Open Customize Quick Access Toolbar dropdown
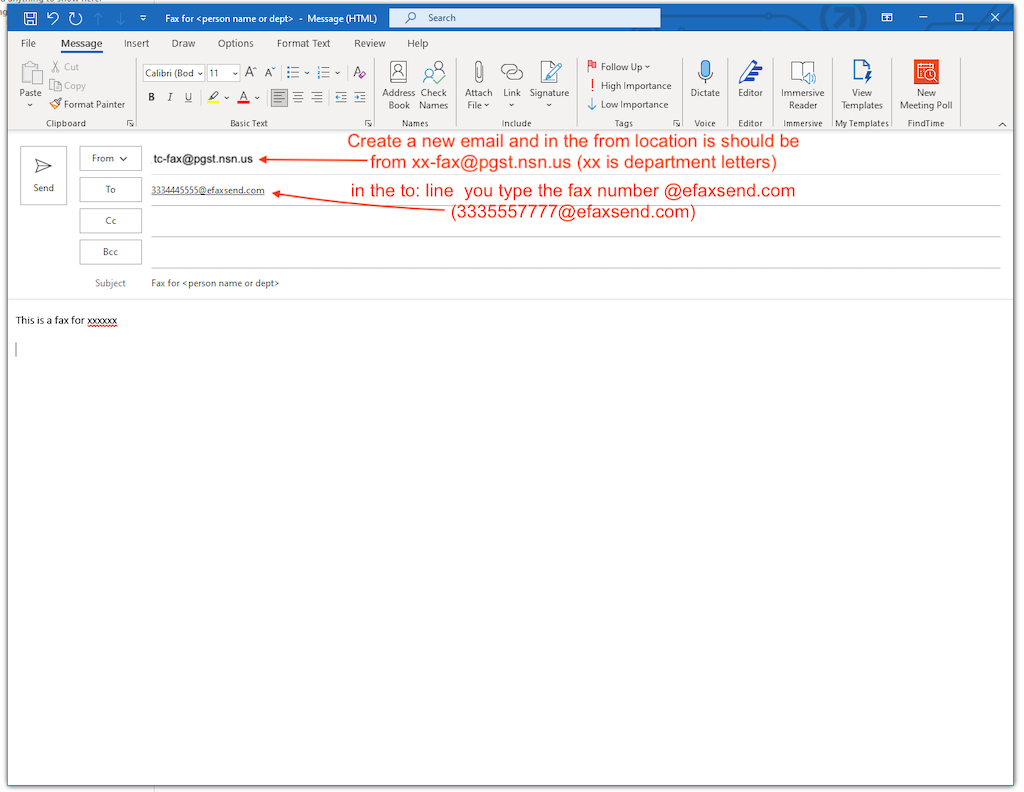This screenshot has height=792, width=1024. [x=143, y=18]
